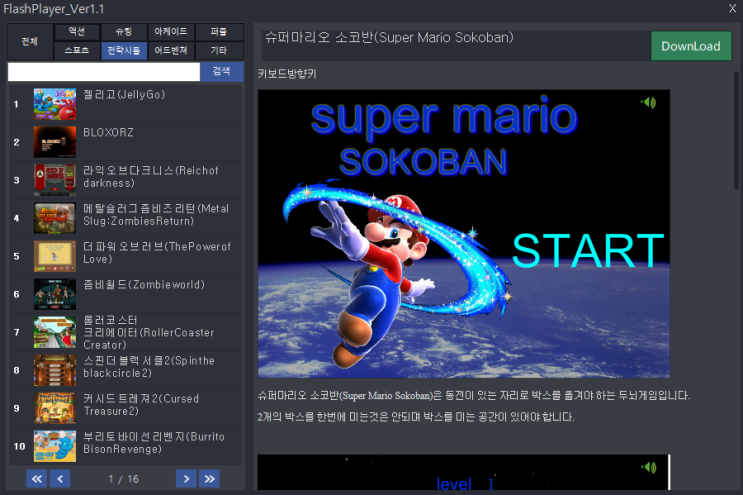Select the 전체 category tab

point(30,41)
